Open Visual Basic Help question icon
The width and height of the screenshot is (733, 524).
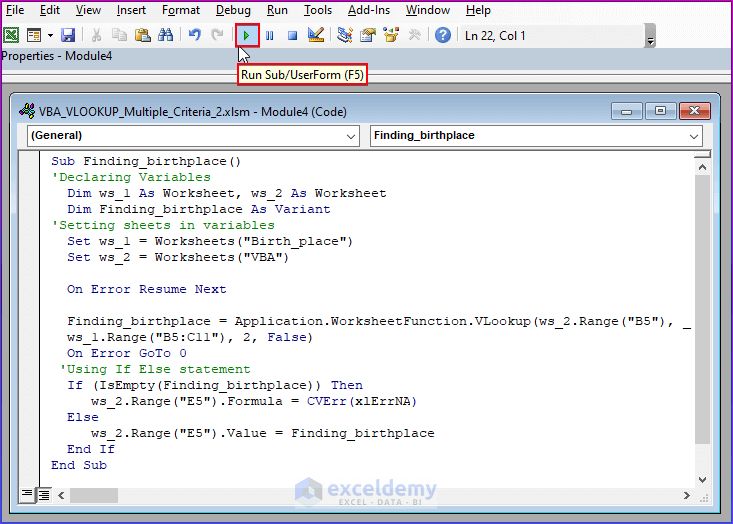443,35
